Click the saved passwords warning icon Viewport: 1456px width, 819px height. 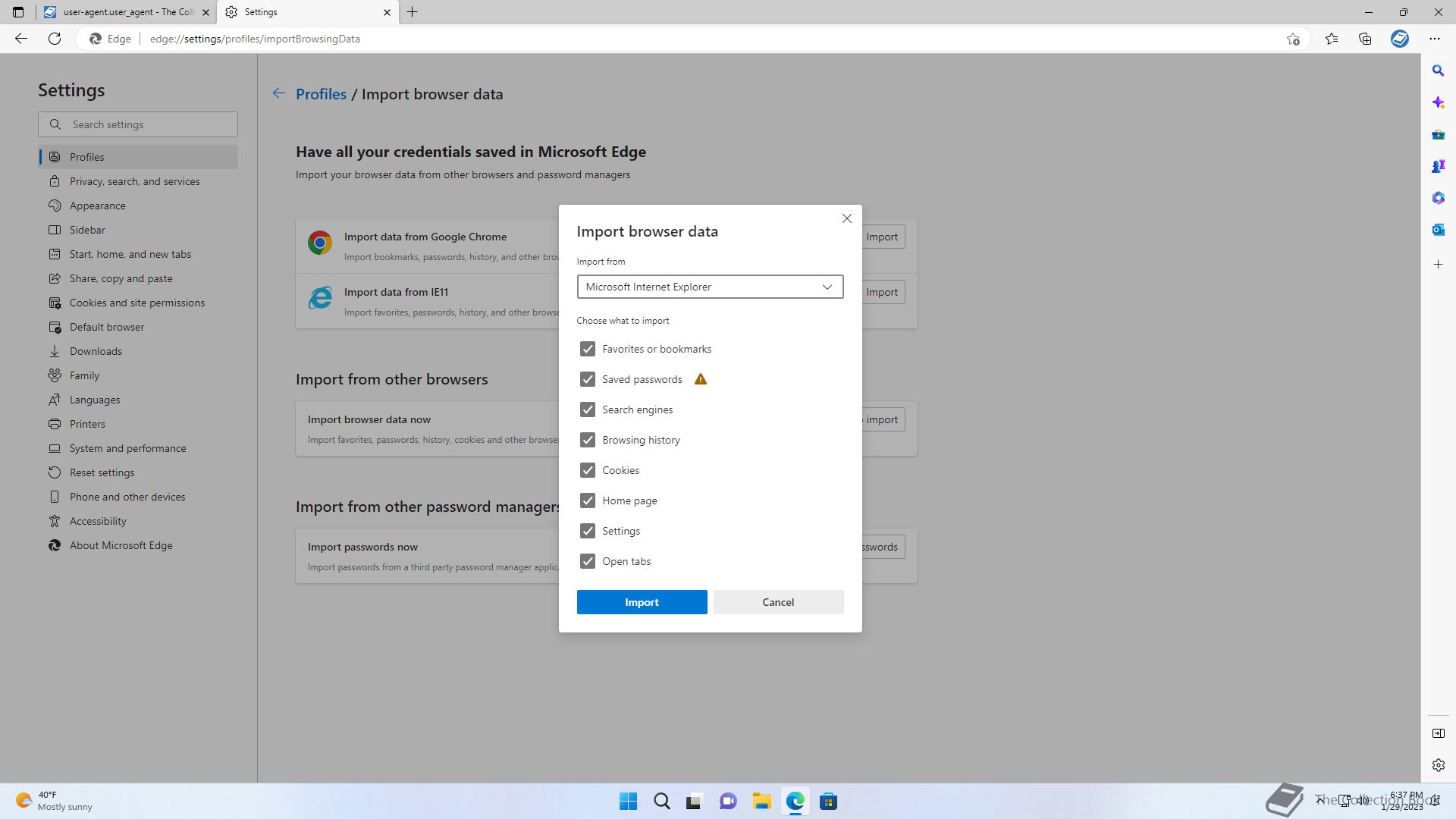[701, 379]
